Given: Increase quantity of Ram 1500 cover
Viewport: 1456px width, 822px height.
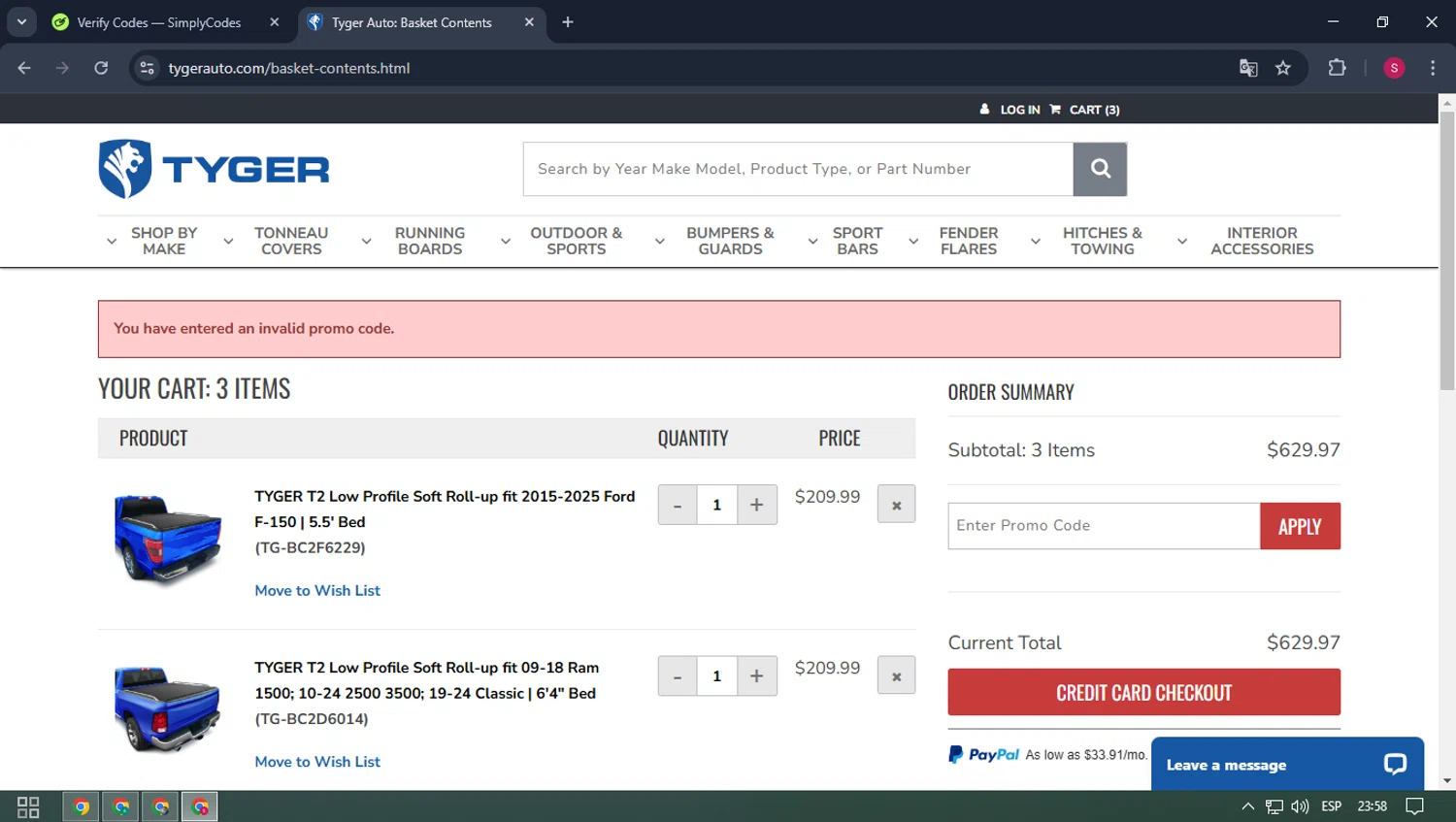Looking at the screenshot, I should (757, 676).
